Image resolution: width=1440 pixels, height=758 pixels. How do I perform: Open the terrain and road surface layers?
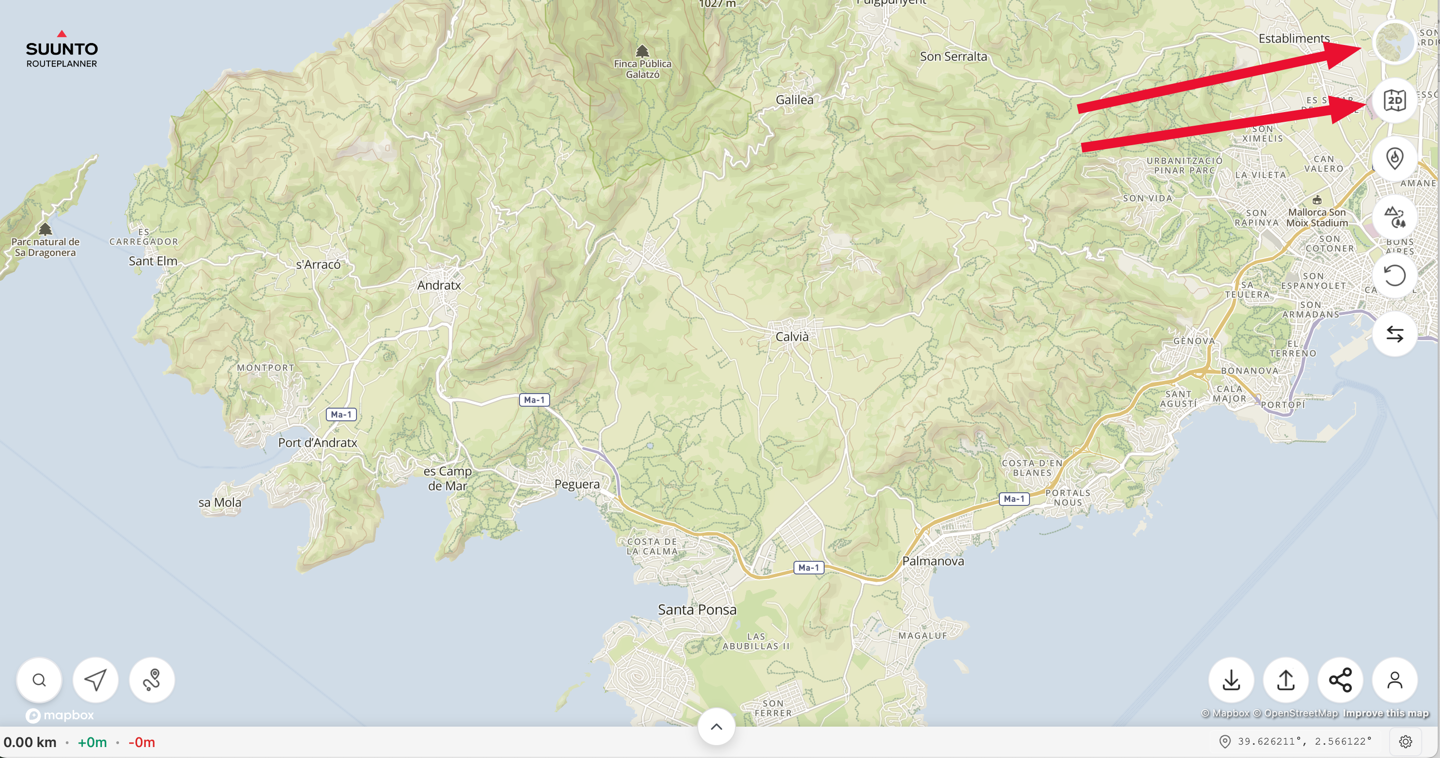tap(1394, 217)
